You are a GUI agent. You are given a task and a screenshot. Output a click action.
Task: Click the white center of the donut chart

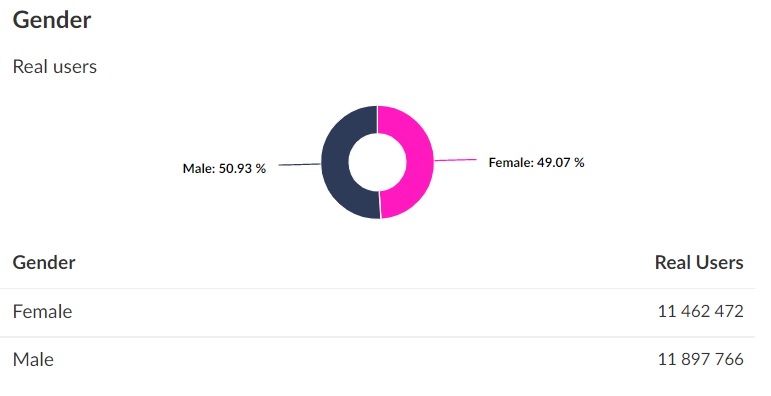coord(378,162)
